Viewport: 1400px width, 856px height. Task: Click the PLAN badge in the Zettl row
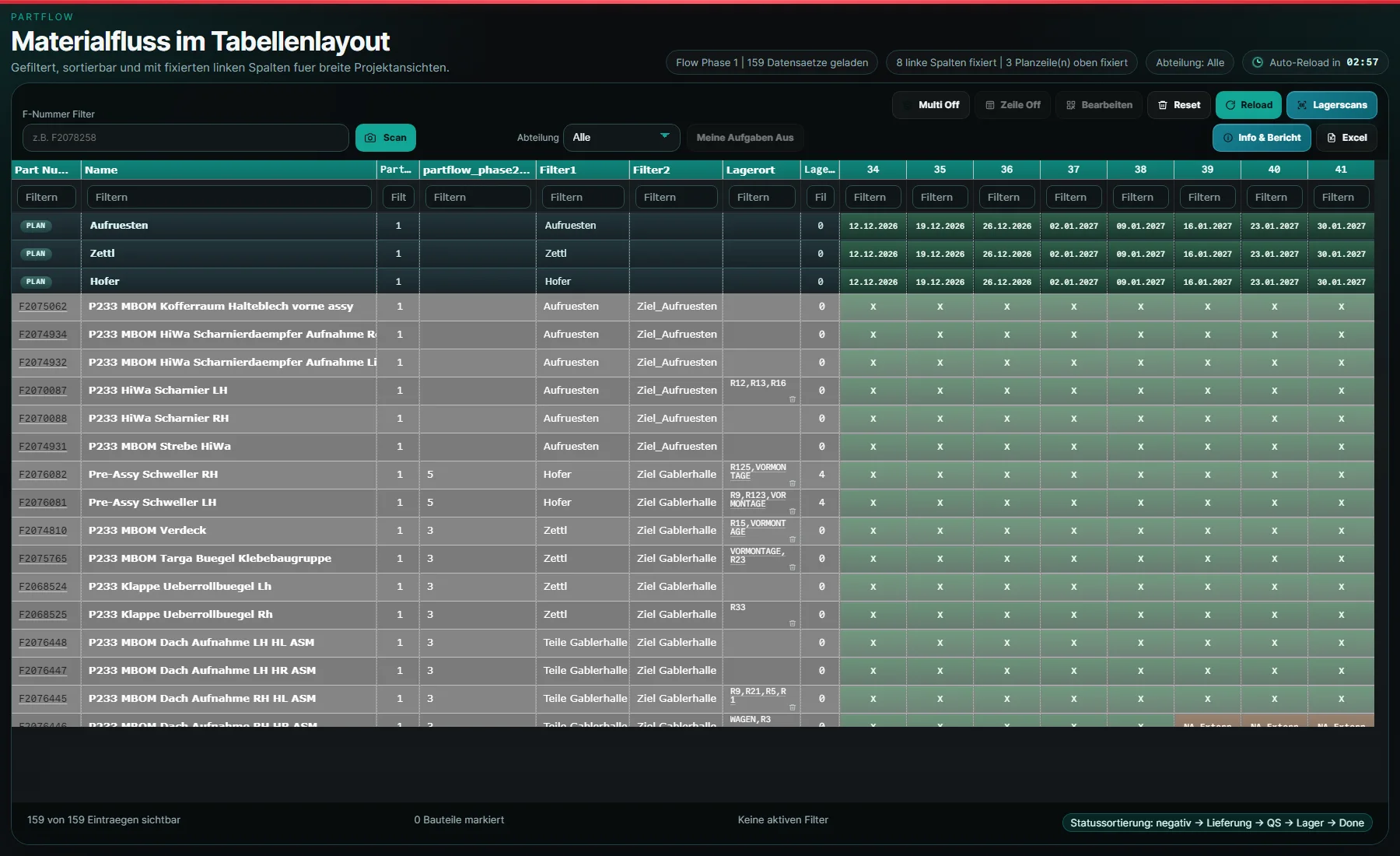click(36, 254)
